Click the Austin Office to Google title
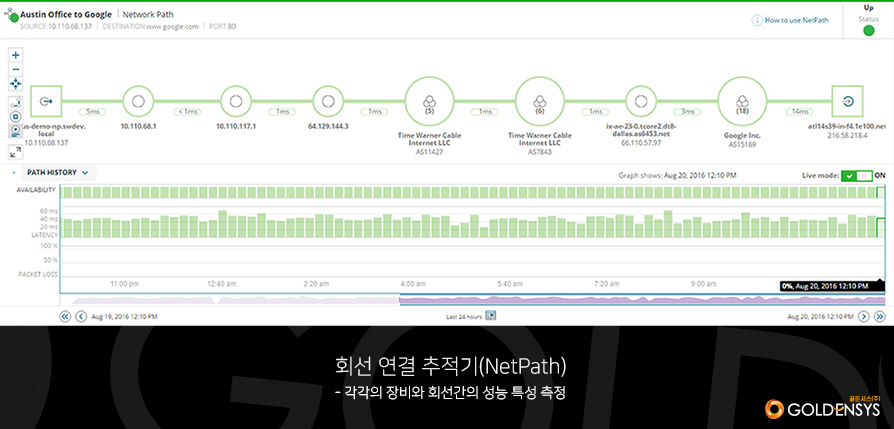This screenshot has width=894, height=429. [x=66, y=15]
